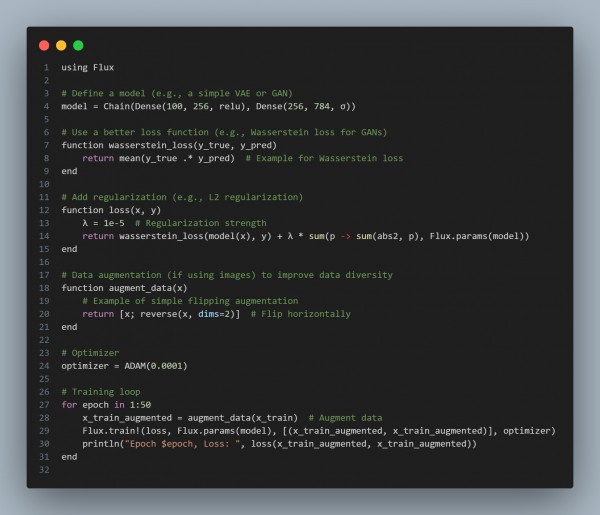This screenshot has width=600, height=515.
Task: Click 'function loss(x, y)' on line 12
Action: coord(111,210)
